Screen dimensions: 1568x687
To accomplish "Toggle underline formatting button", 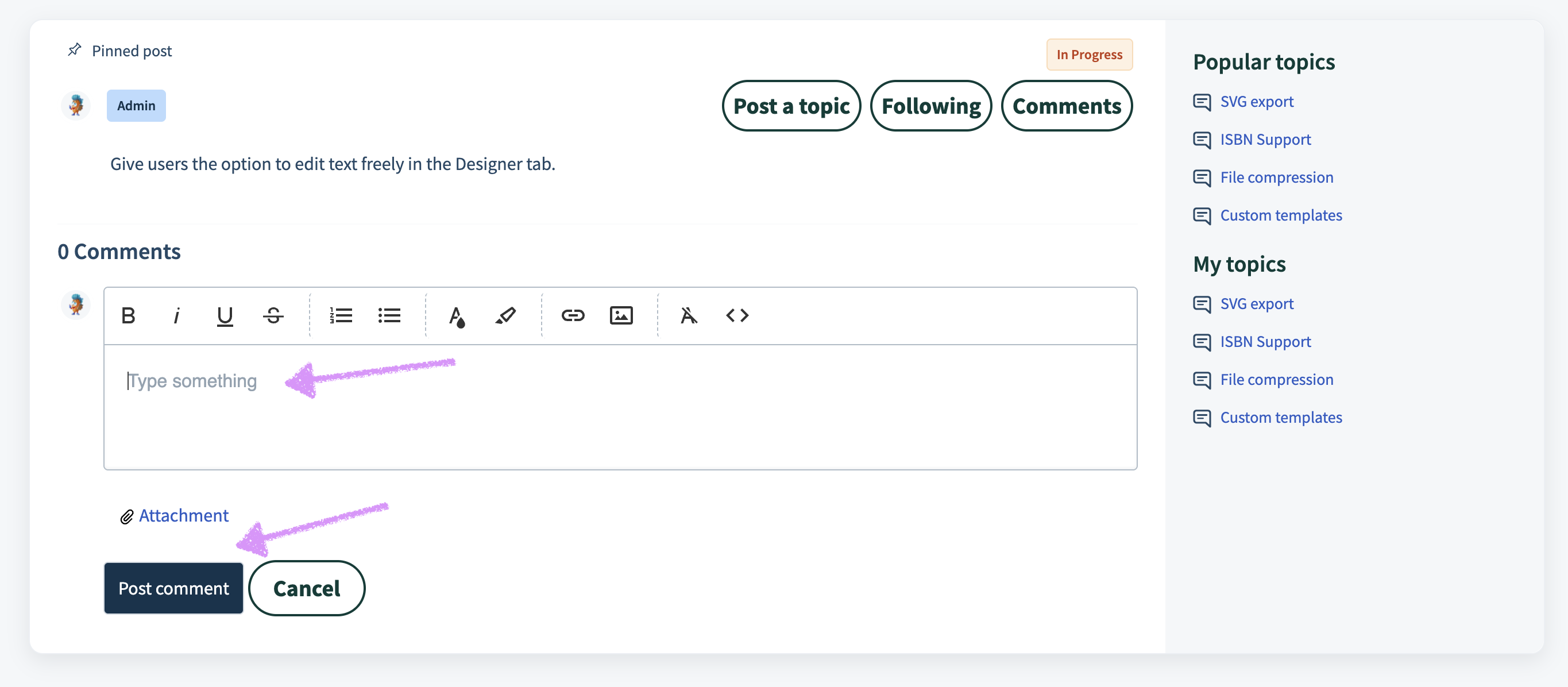I will pyautogui.click(x=225, y=315).
